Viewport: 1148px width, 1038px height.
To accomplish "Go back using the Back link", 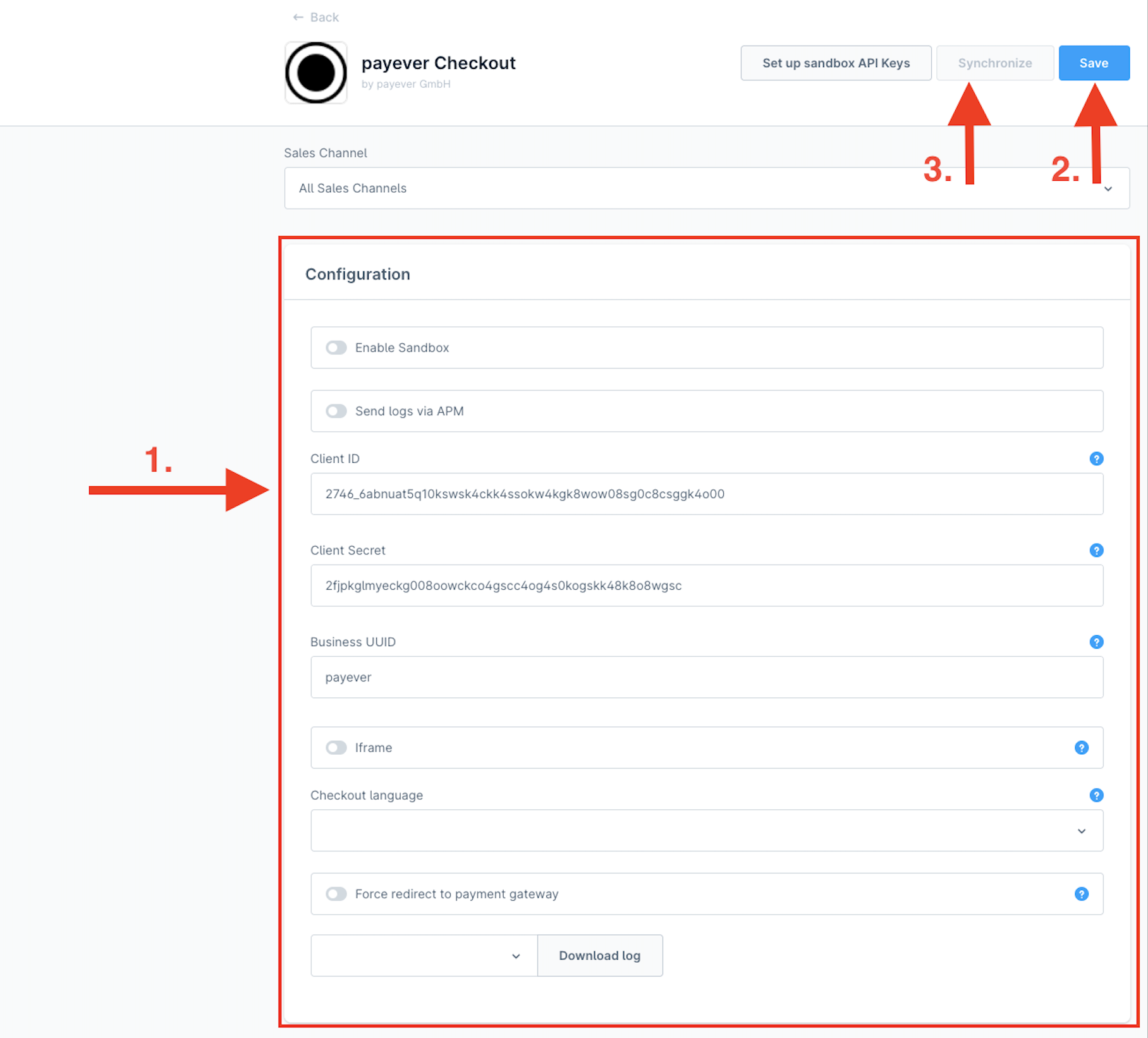I will tap(315, 17).
